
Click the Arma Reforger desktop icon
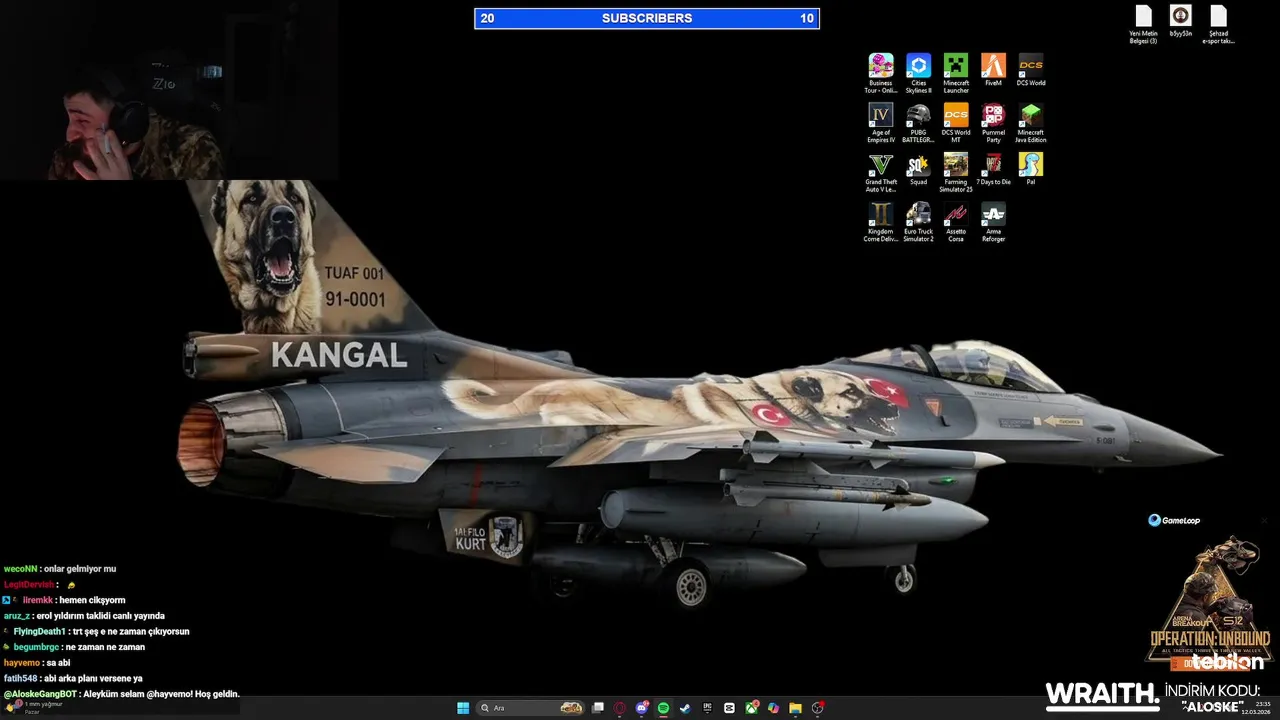coord(993,222)
